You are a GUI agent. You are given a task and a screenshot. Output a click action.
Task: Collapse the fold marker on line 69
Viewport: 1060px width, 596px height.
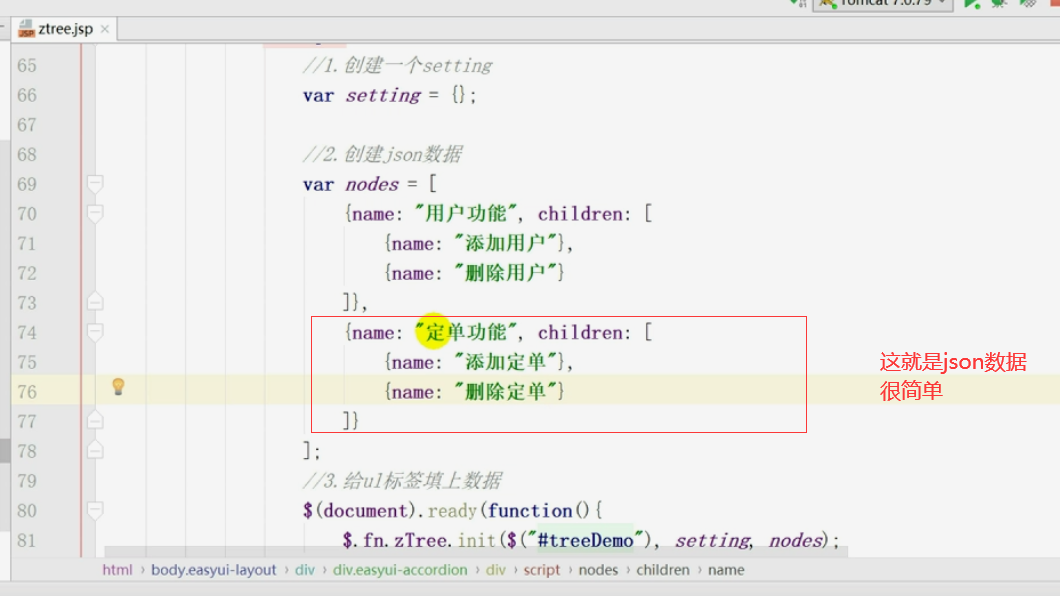95,184
